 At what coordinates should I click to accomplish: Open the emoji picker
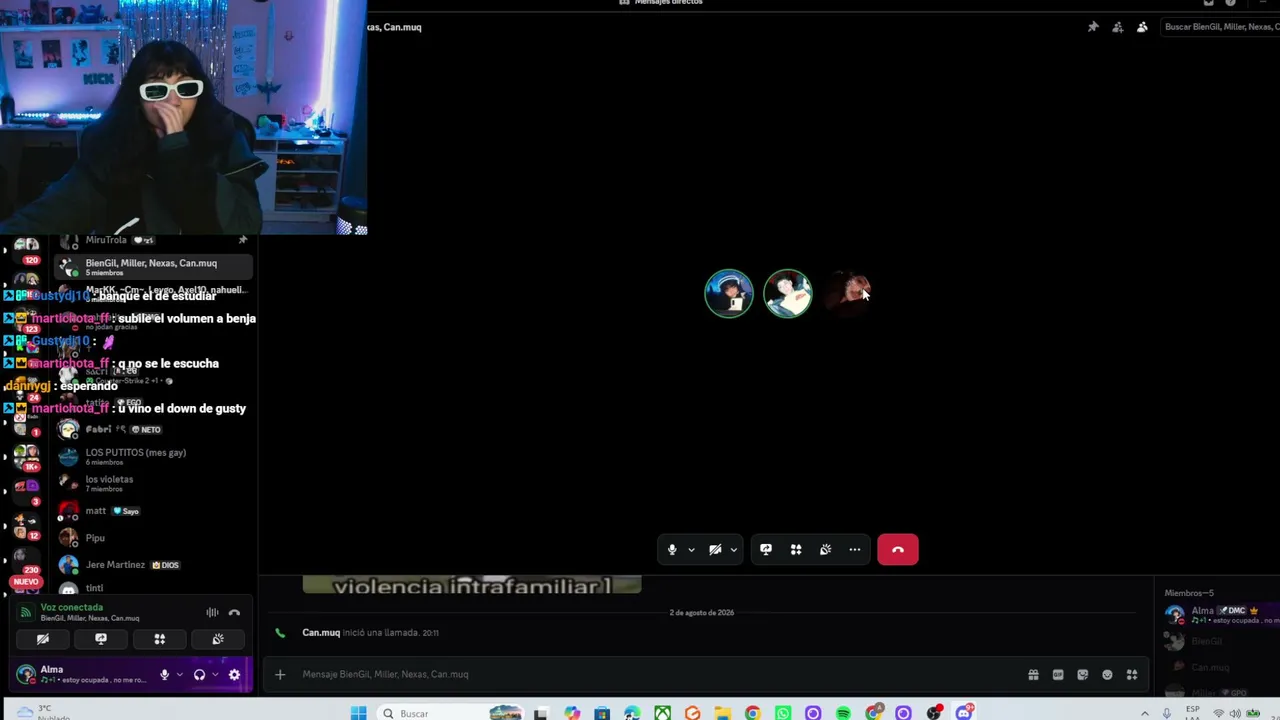[1107, 675]
